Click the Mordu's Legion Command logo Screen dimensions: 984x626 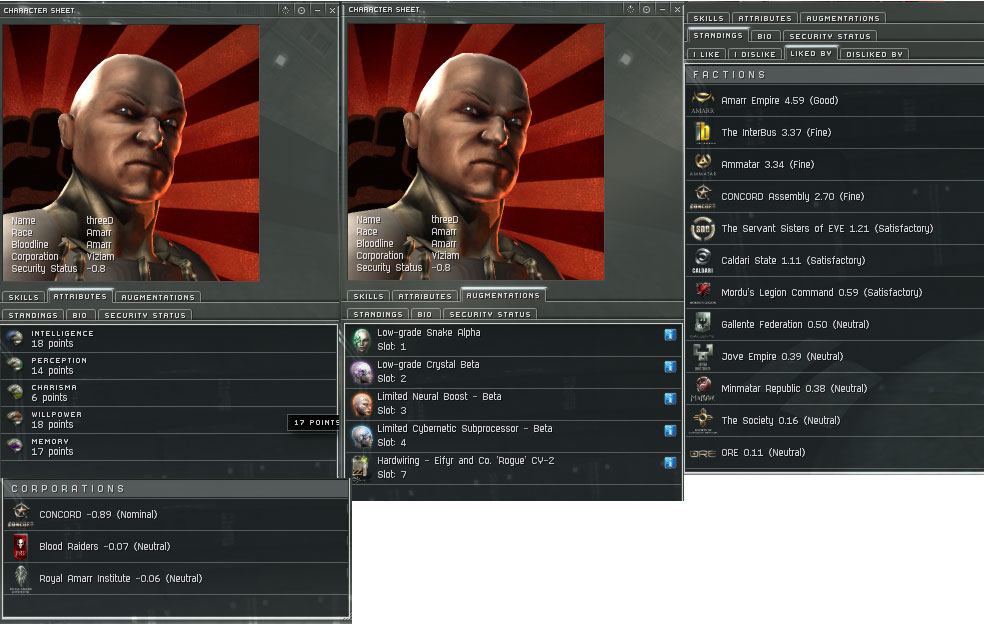(702, 293)
